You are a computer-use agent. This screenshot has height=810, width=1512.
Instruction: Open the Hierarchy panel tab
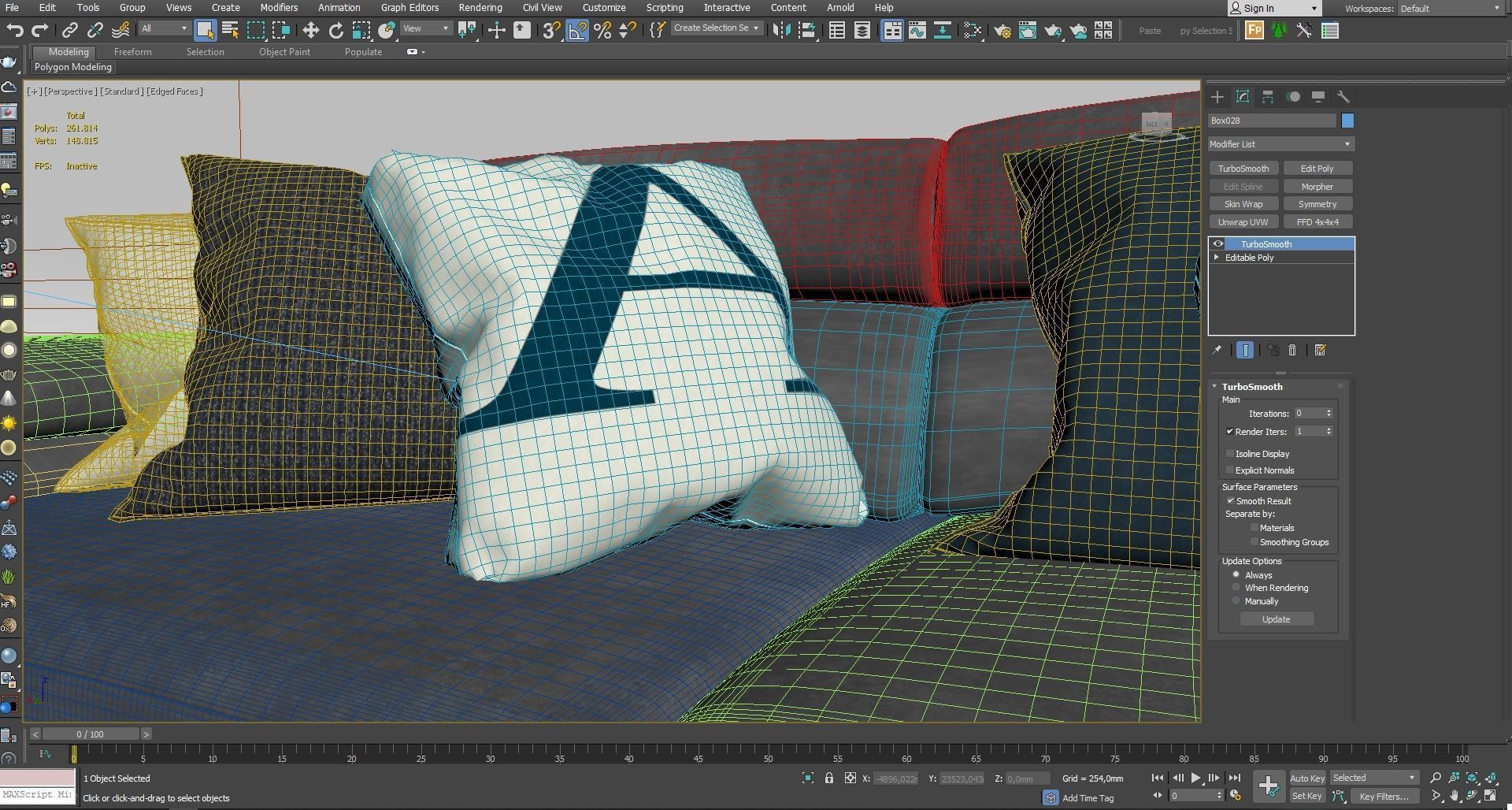click(x=1268, y=97)
